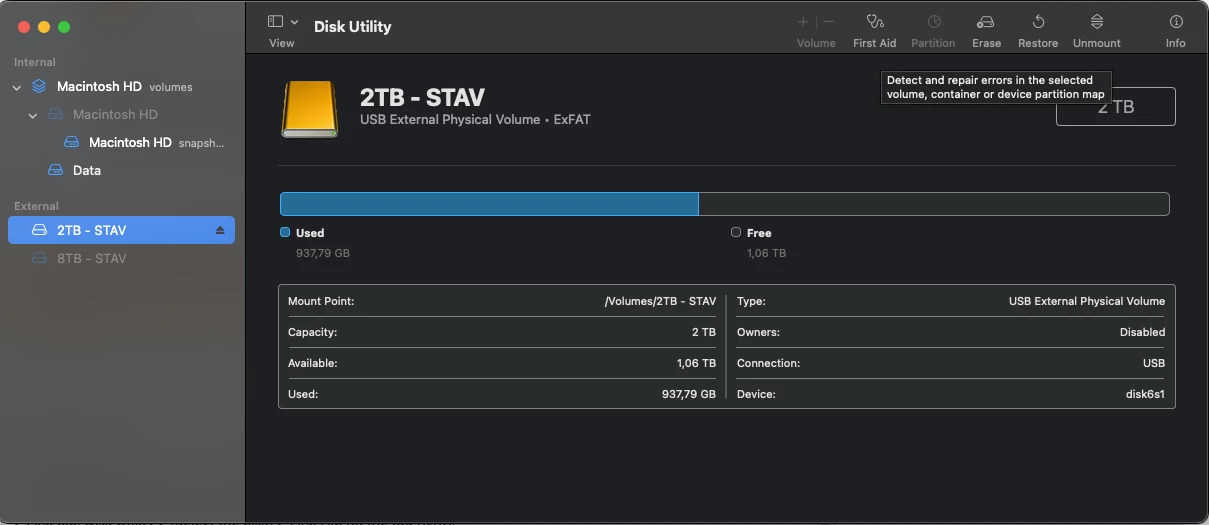
Task: Click the Free space legend swatch
Action: point(736,232)
